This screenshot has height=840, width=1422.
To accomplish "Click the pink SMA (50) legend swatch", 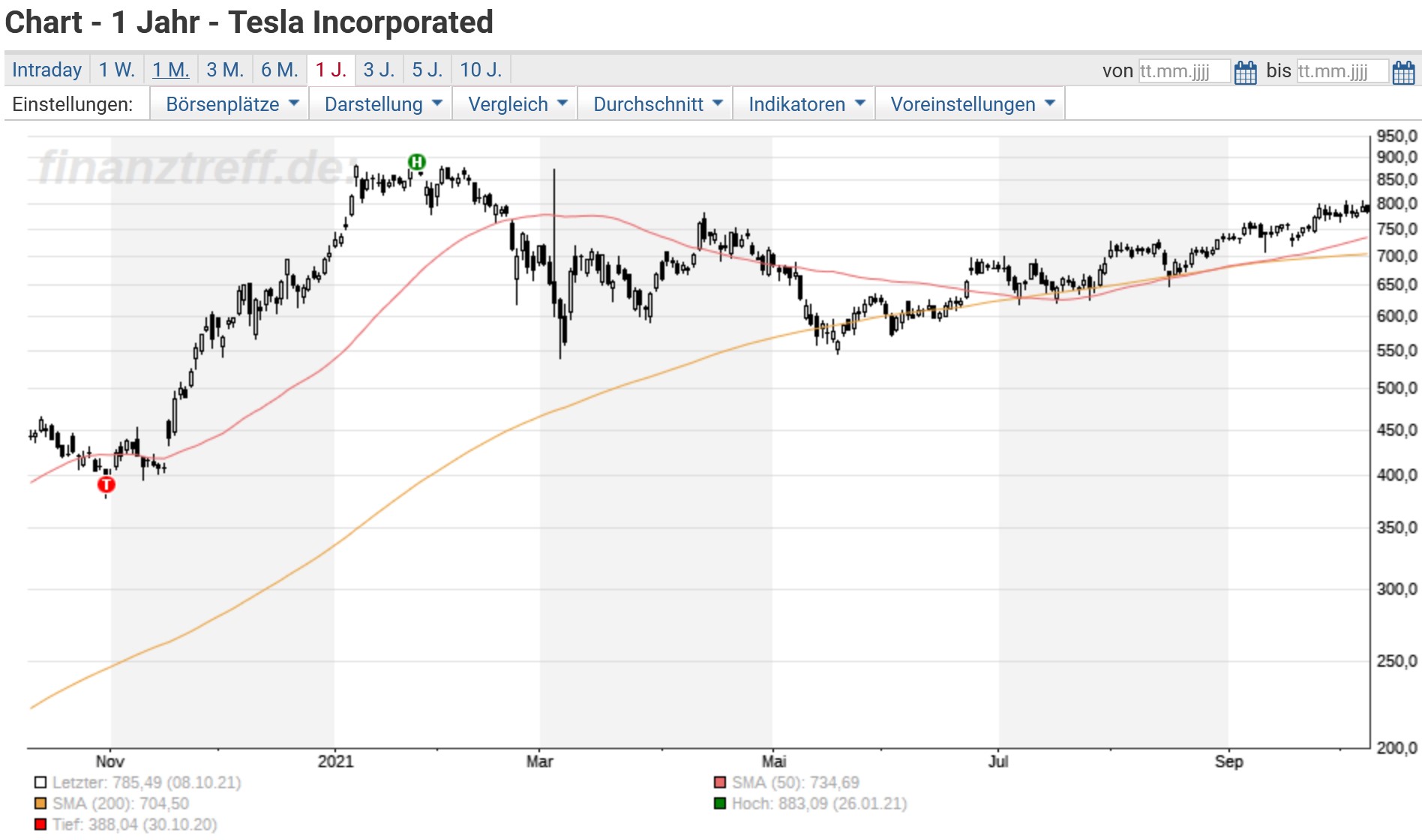I will 720,782.
